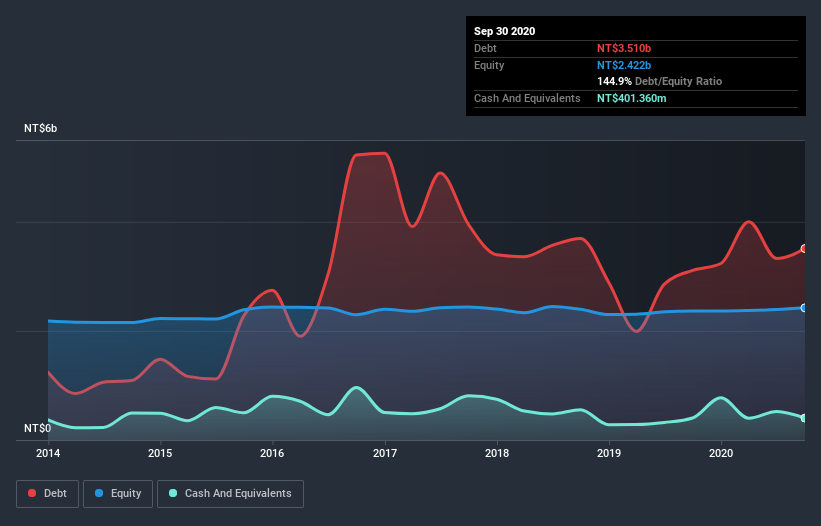
Task: Click the NT$0 y-axis label
Action: [x=38, y=428]
